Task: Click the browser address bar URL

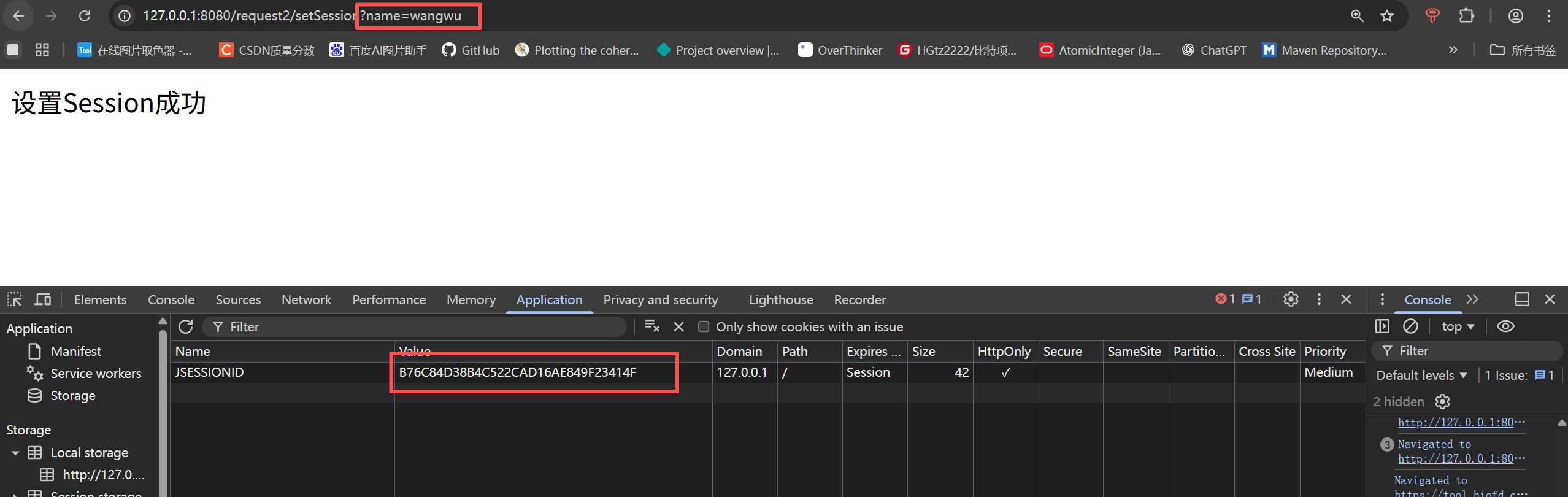Action: (302, 16)
